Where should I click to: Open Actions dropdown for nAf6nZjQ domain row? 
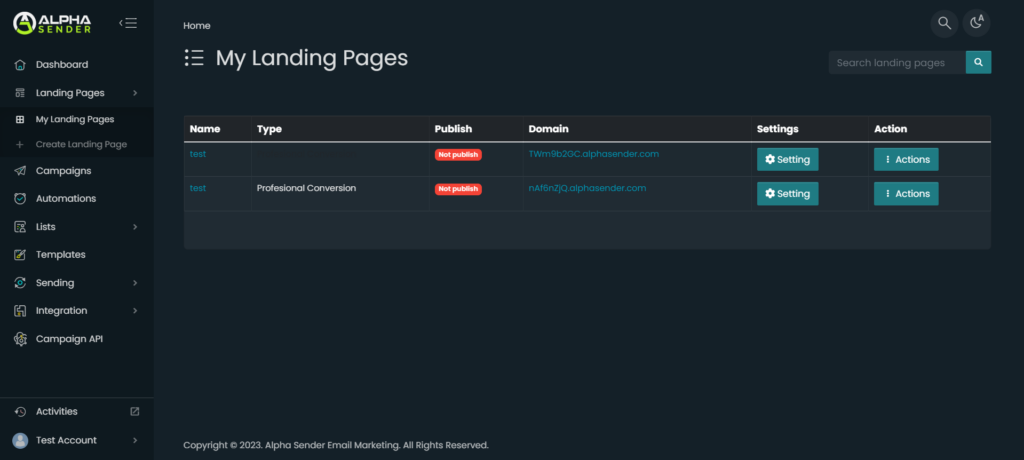coord(906,193)
